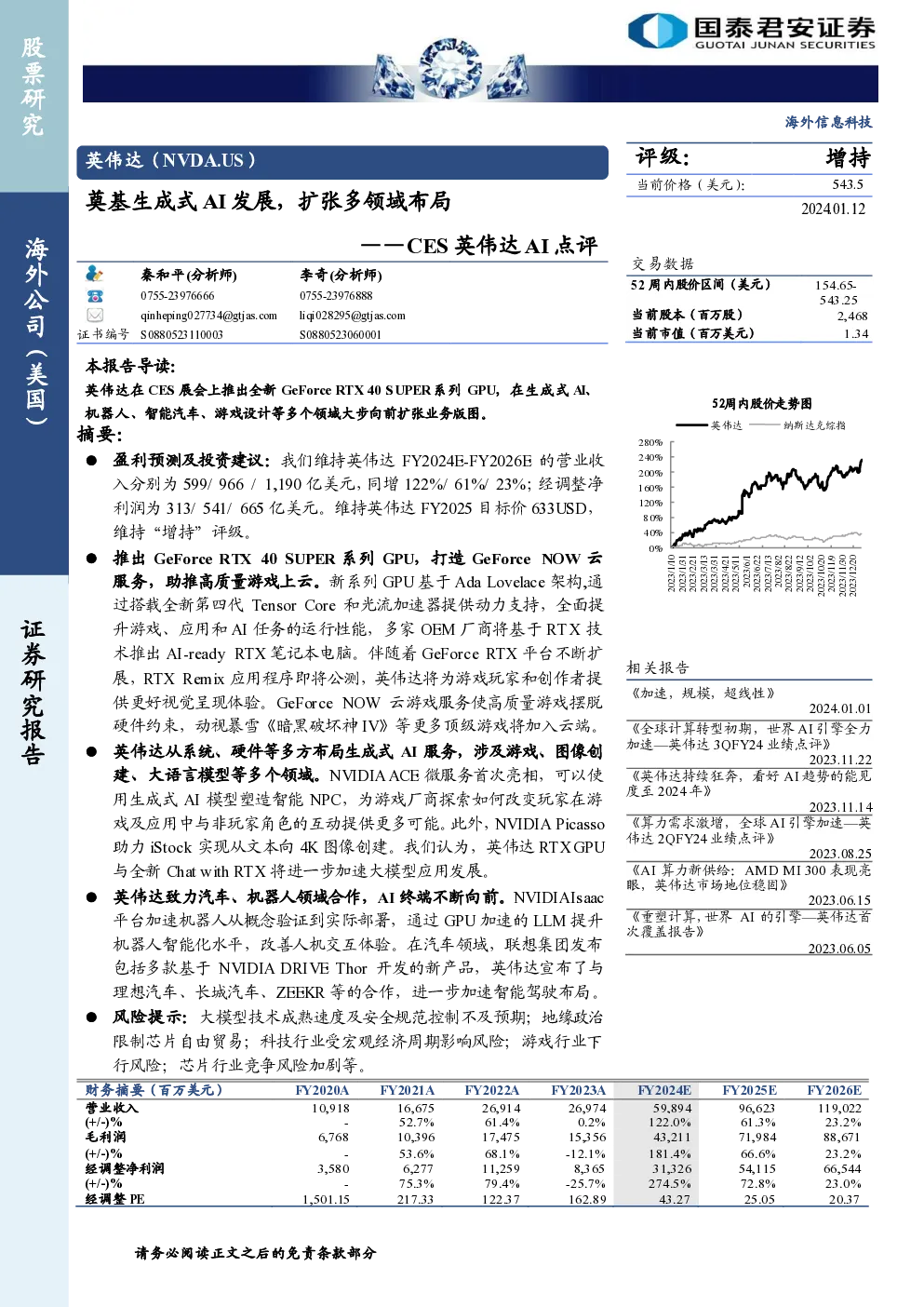This screenshot has height=1307, width=924.
Task: Click the 摘要 heading
Action: pyautogui.click(x=100, y=435)
